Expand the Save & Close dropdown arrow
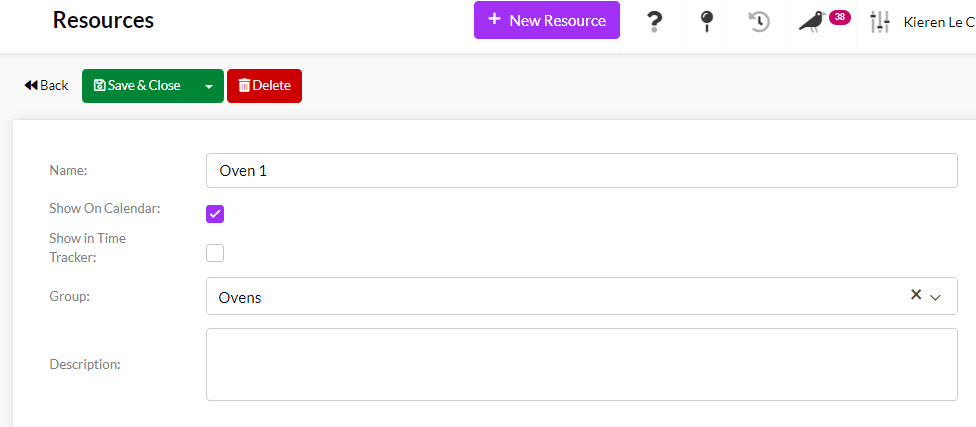Viewport: 976px width, 427px height. (209, 86)
